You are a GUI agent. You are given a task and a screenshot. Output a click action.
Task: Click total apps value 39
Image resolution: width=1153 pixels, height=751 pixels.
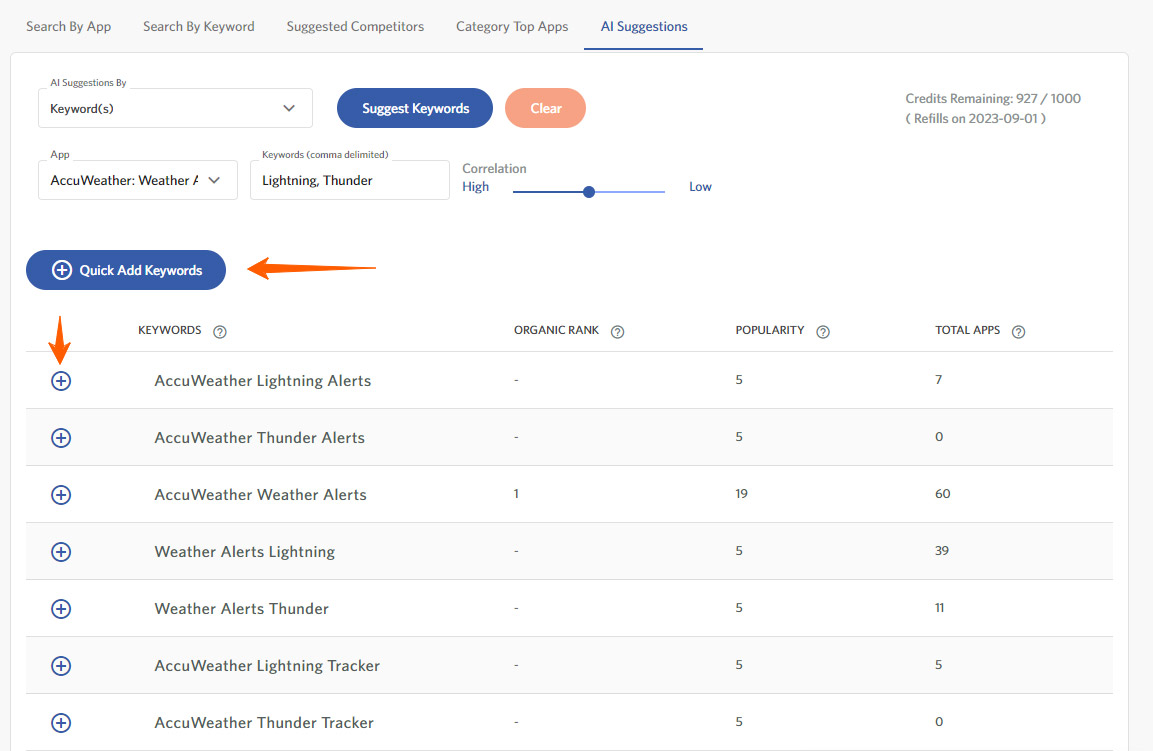click(x=942, y=551)
